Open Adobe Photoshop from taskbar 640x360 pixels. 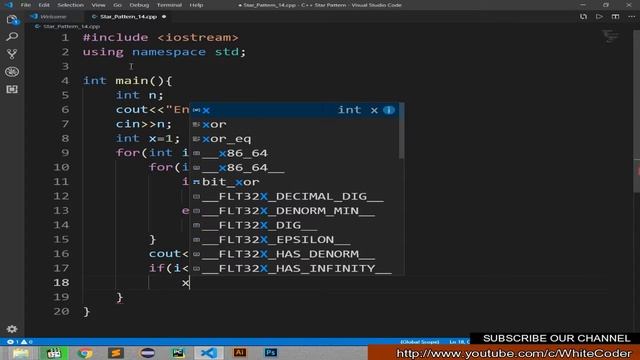[x=271, y=353]
